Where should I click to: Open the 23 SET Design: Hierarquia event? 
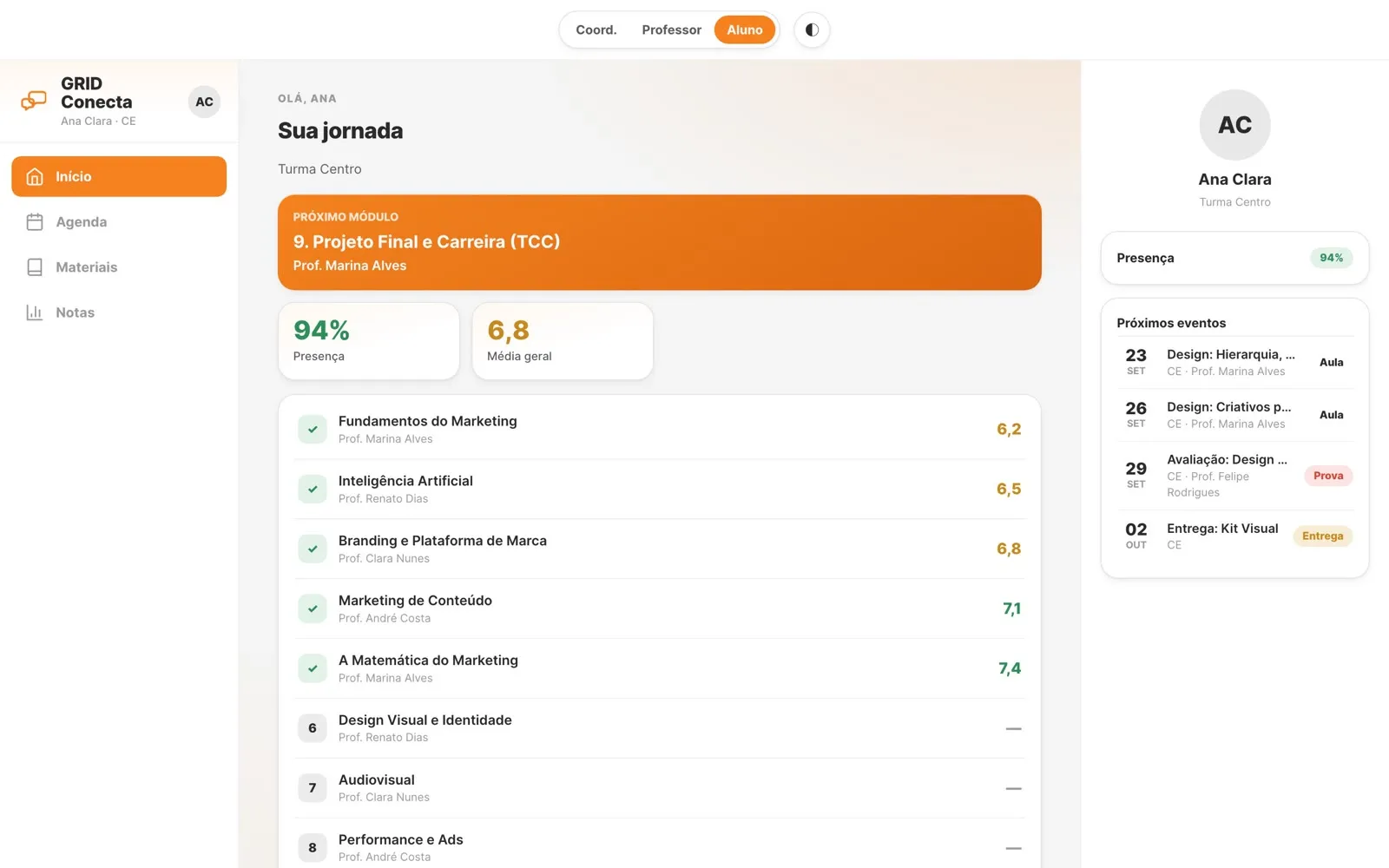tap(1234, 362)
